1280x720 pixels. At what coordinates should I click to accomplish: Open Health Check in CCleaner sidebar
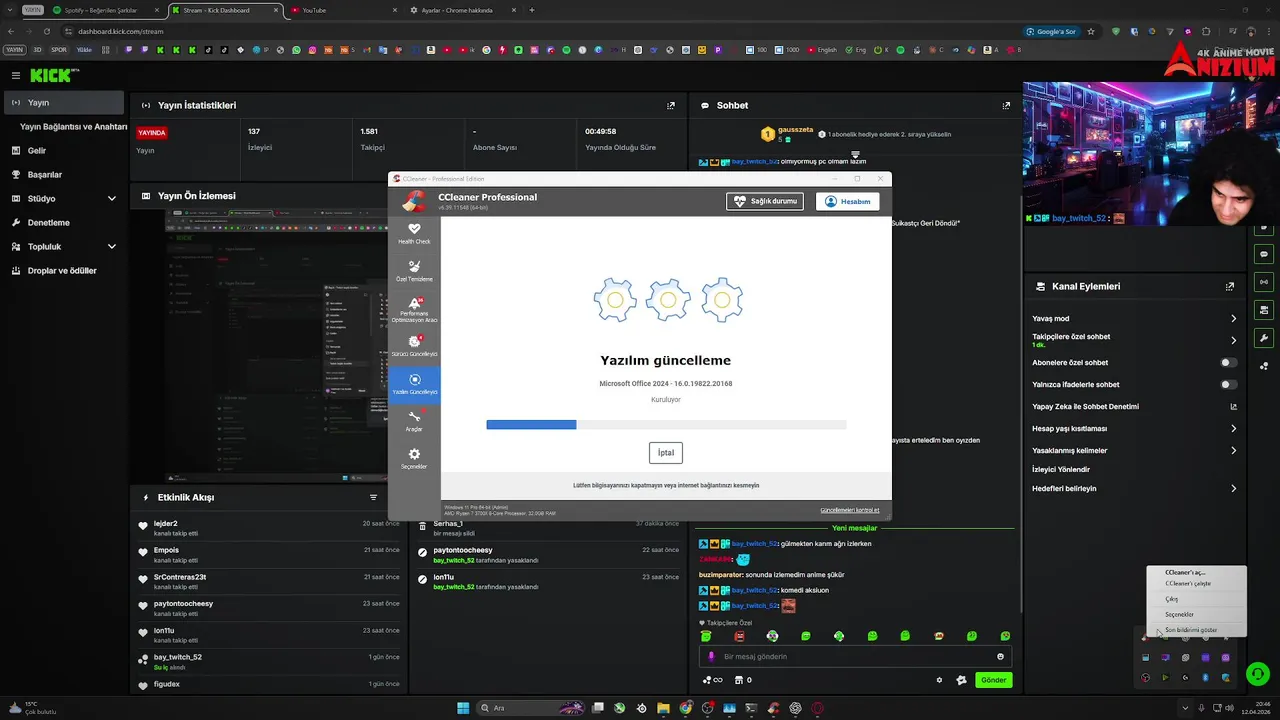(414, 234)
